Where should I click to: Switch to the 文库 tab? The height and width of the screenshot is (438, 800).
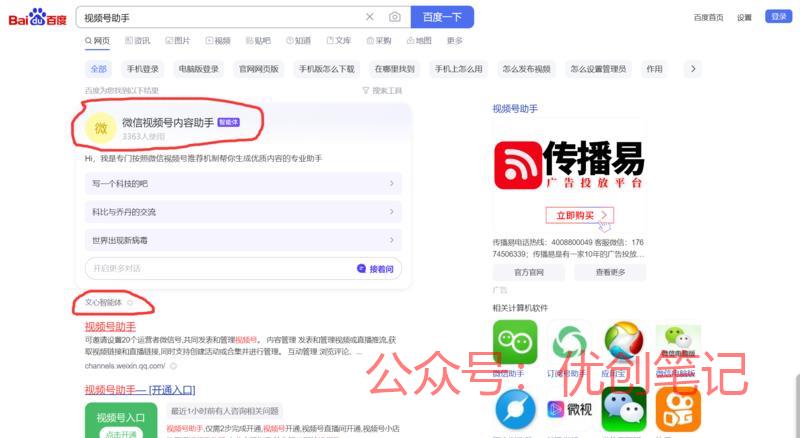tap(339, 40)
